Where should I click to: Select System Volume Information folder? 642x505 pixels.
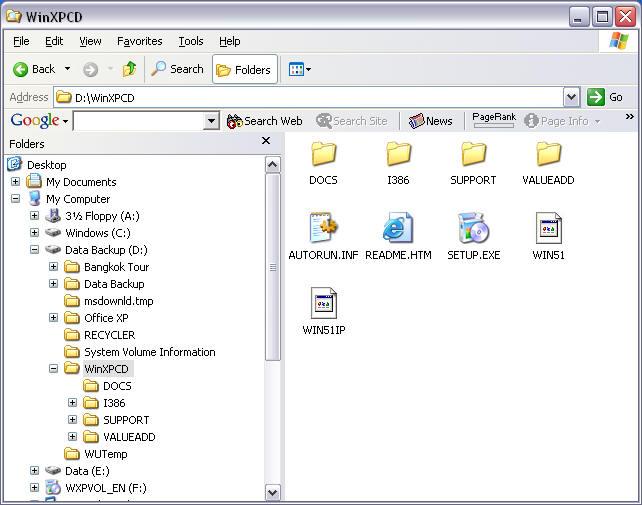tap(149, 352)
